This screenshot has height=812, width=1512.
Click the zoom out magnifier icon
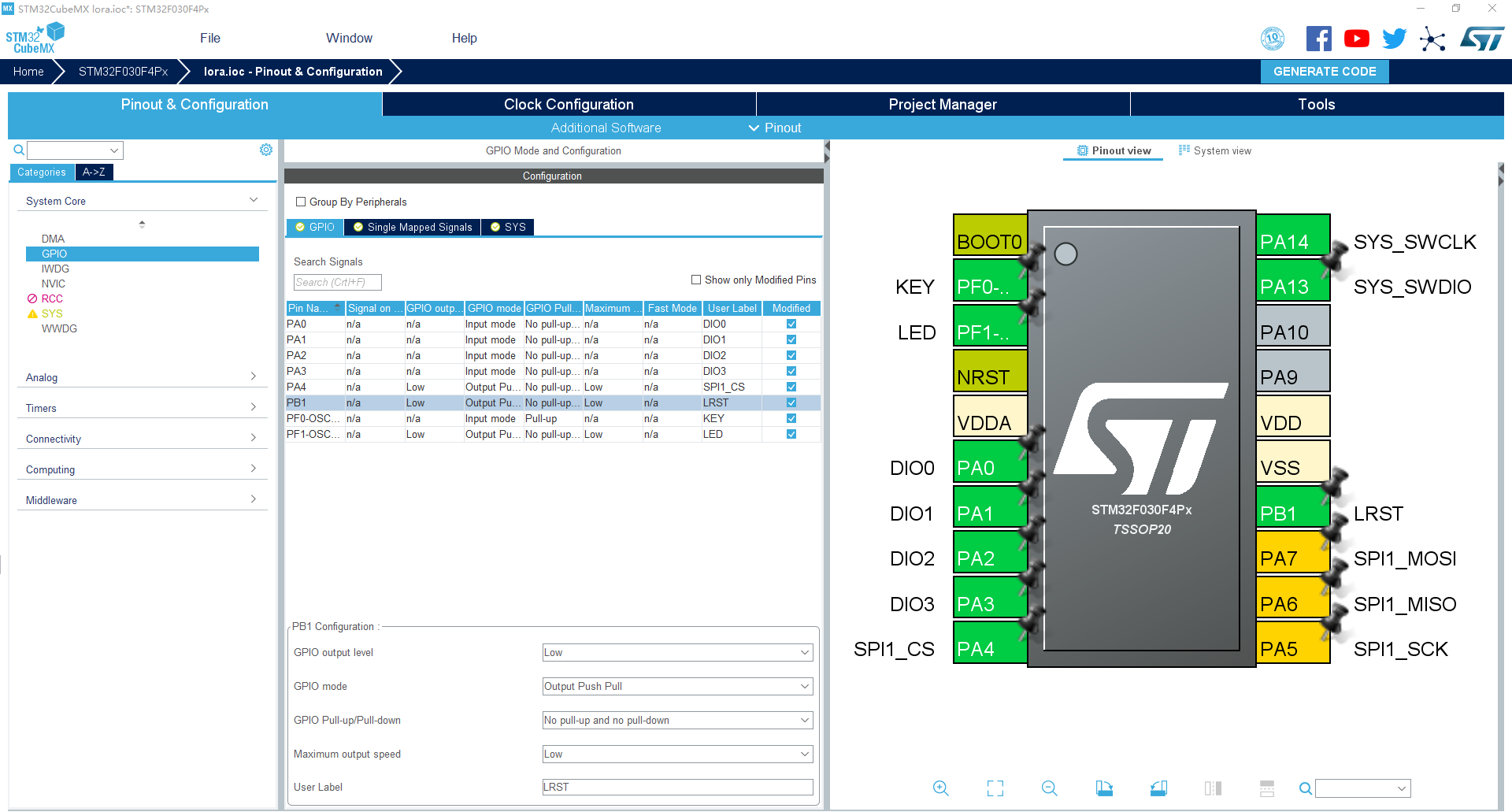click(1049, 788)
